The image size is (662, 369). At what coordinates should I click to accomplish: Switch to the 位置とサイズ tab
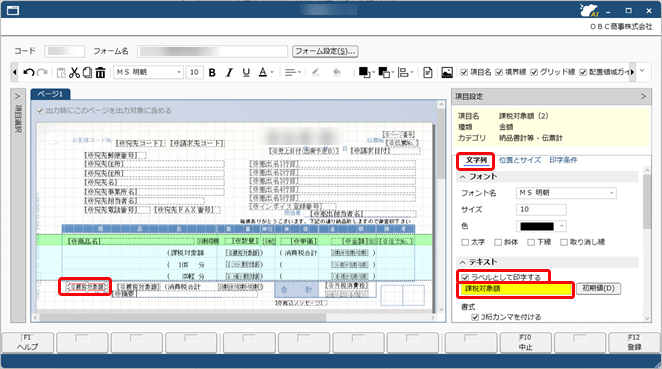point(520,160)
